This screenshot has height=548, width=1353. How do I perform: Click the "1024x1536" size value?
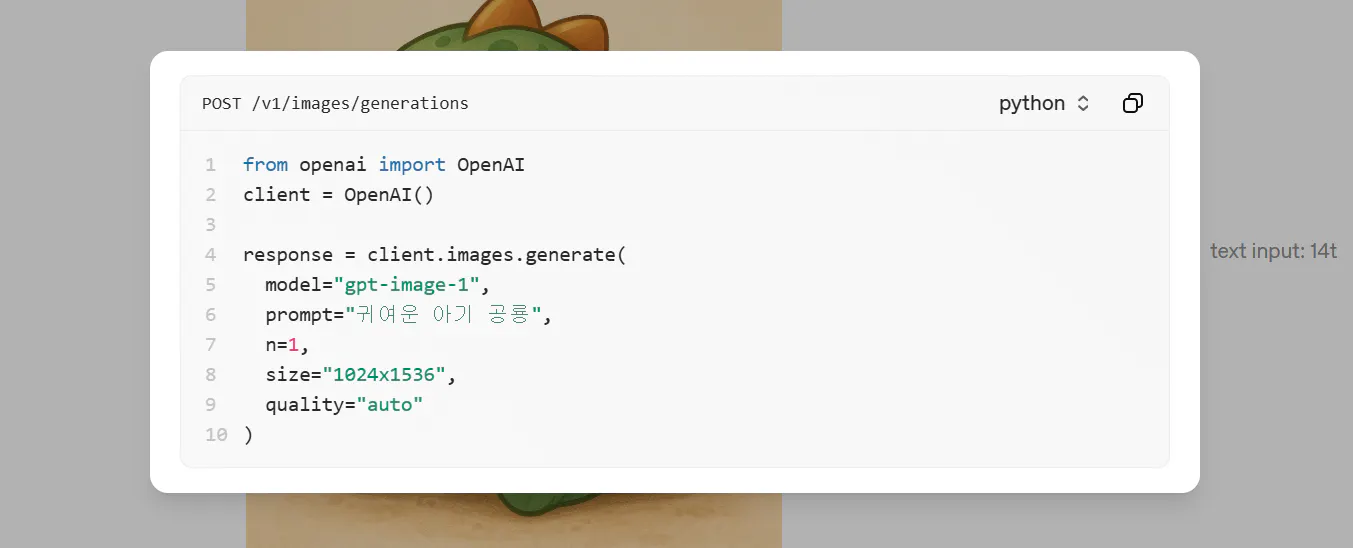[384, 374]
